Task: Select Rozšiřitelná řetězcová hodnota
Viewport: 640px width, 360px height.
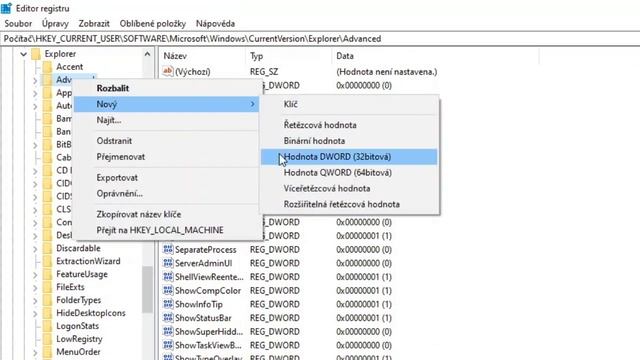Action: click(x=349, y=204)
